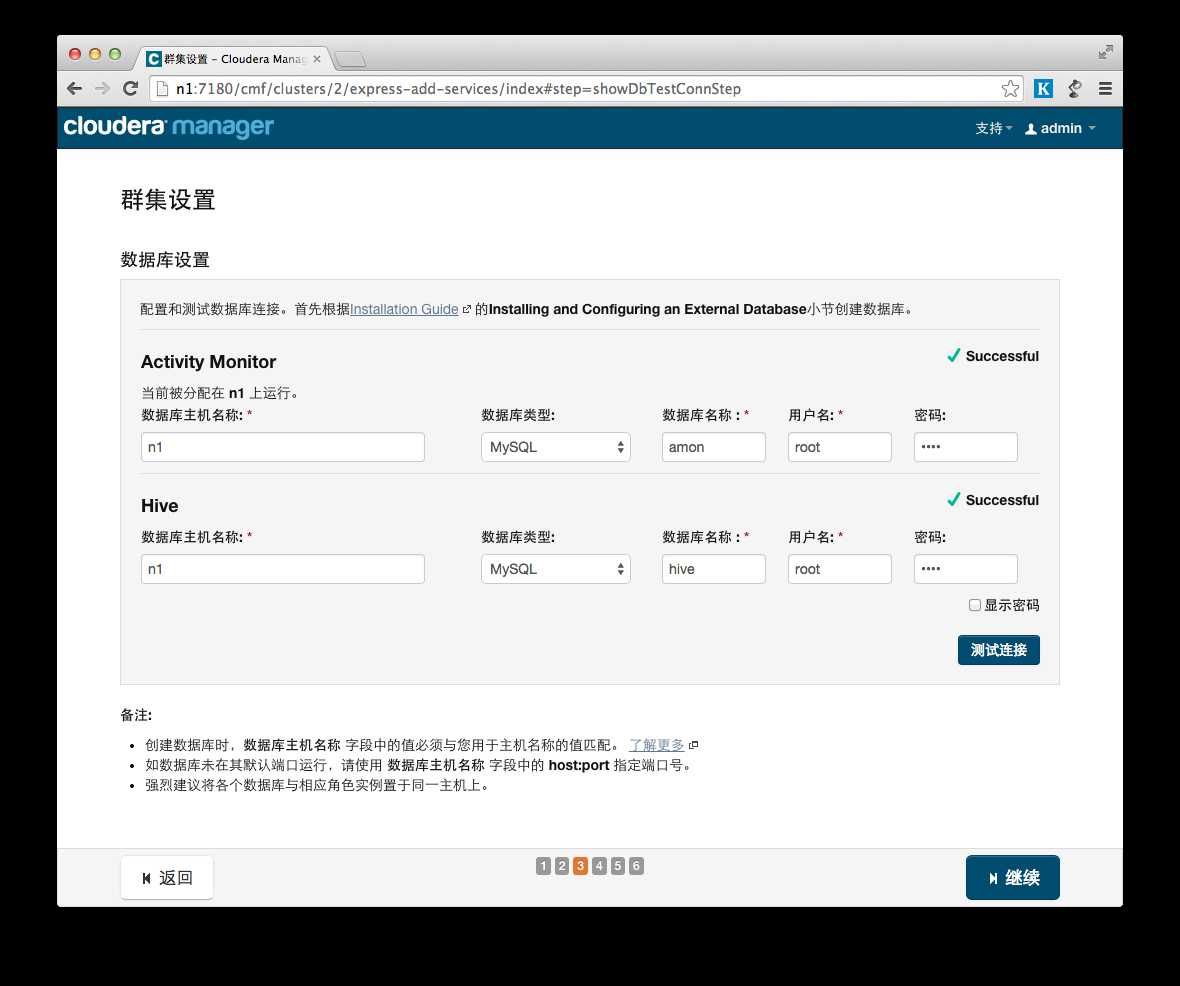Click the Activity Monitor username root field

coord(840,447)
